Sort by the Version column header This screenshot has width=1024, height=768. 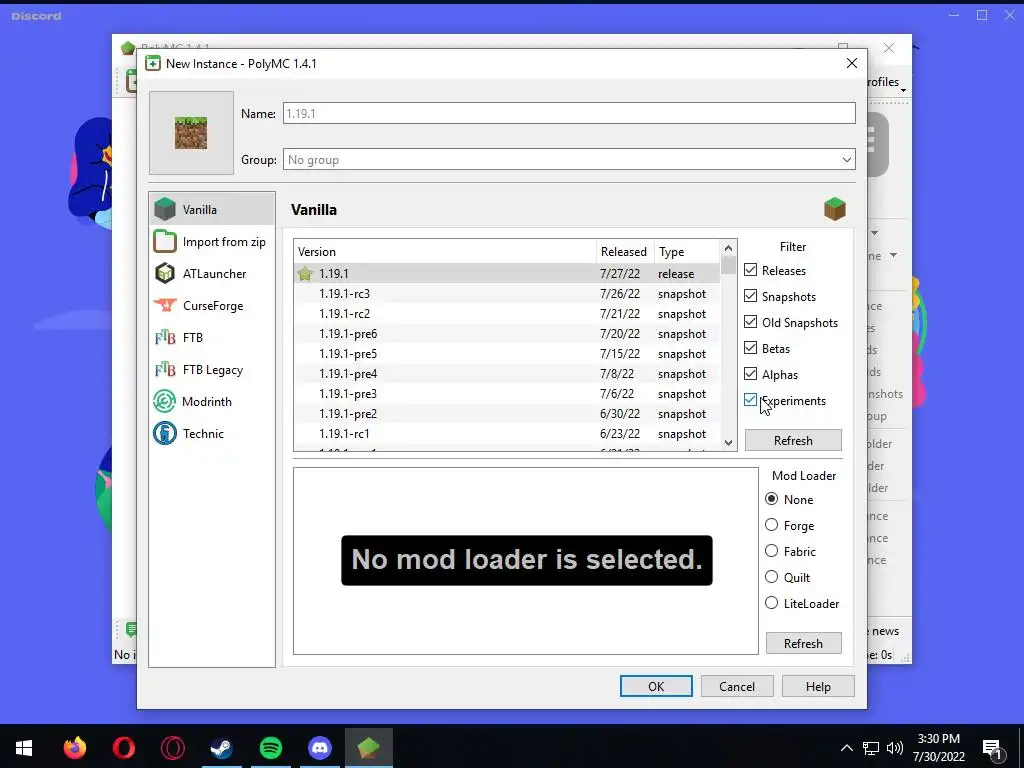click(x=445, y=251)
